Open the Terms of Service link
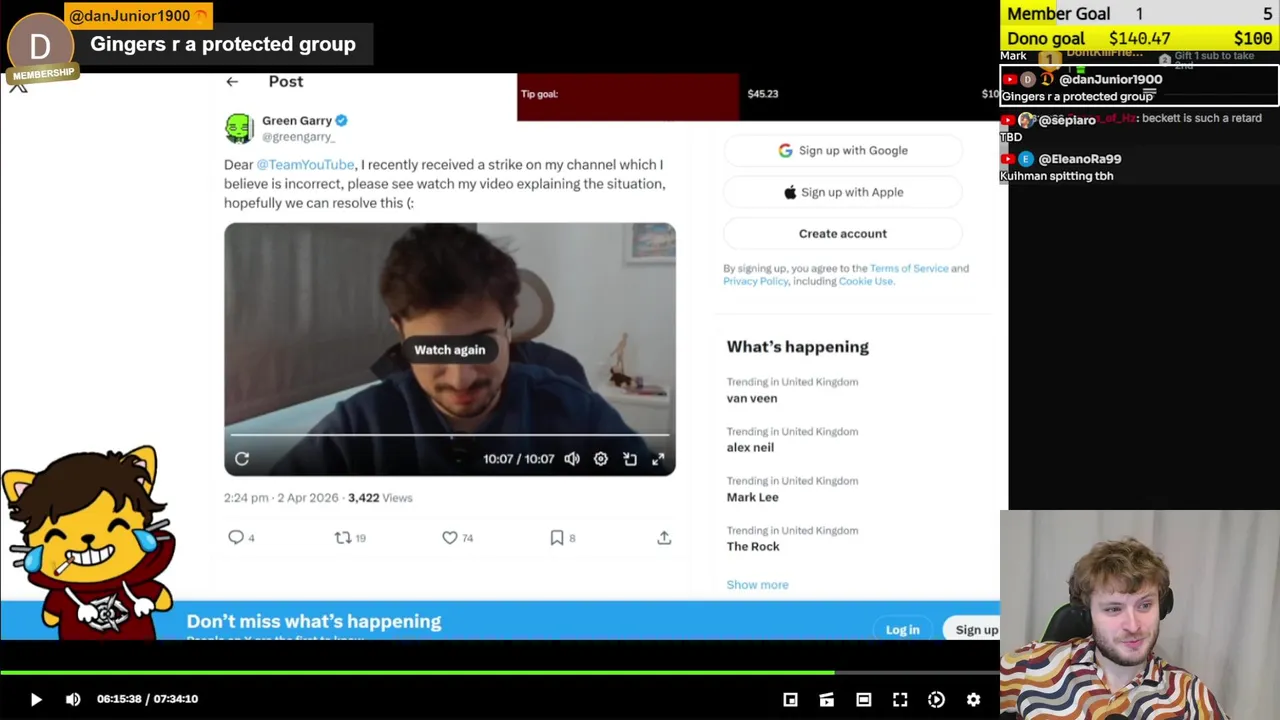This screenshot has width=1280, height=720. point(909,268)
